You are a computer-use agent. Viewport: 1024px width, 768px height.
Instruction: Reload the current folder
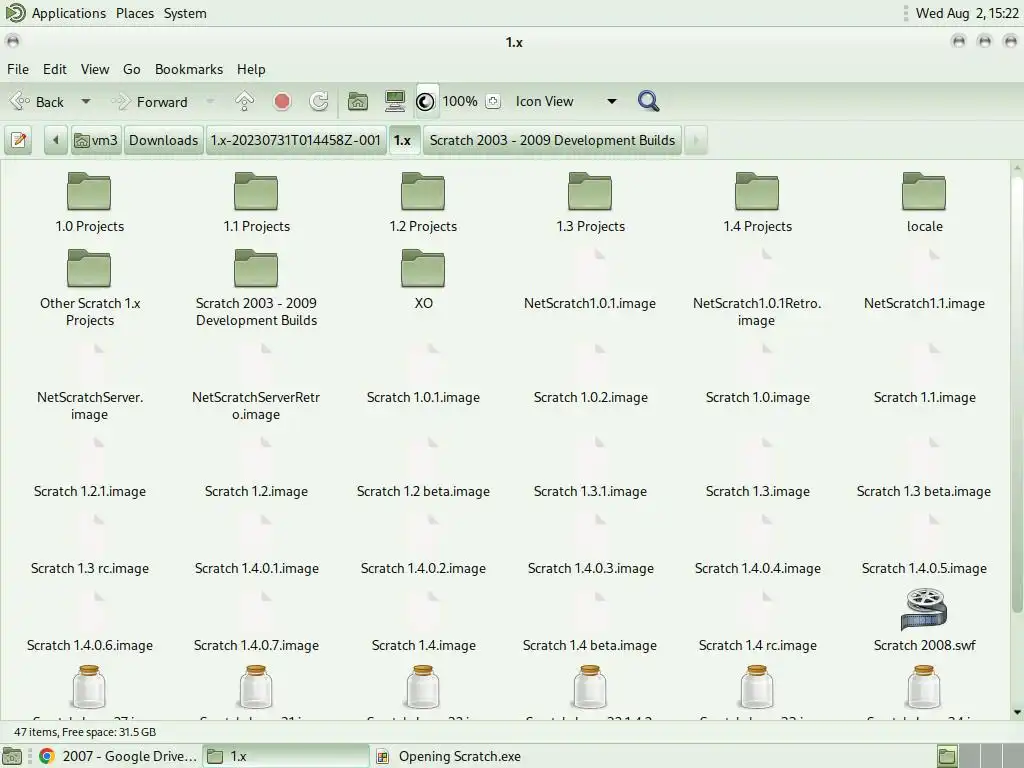click(x=319, y=101)
